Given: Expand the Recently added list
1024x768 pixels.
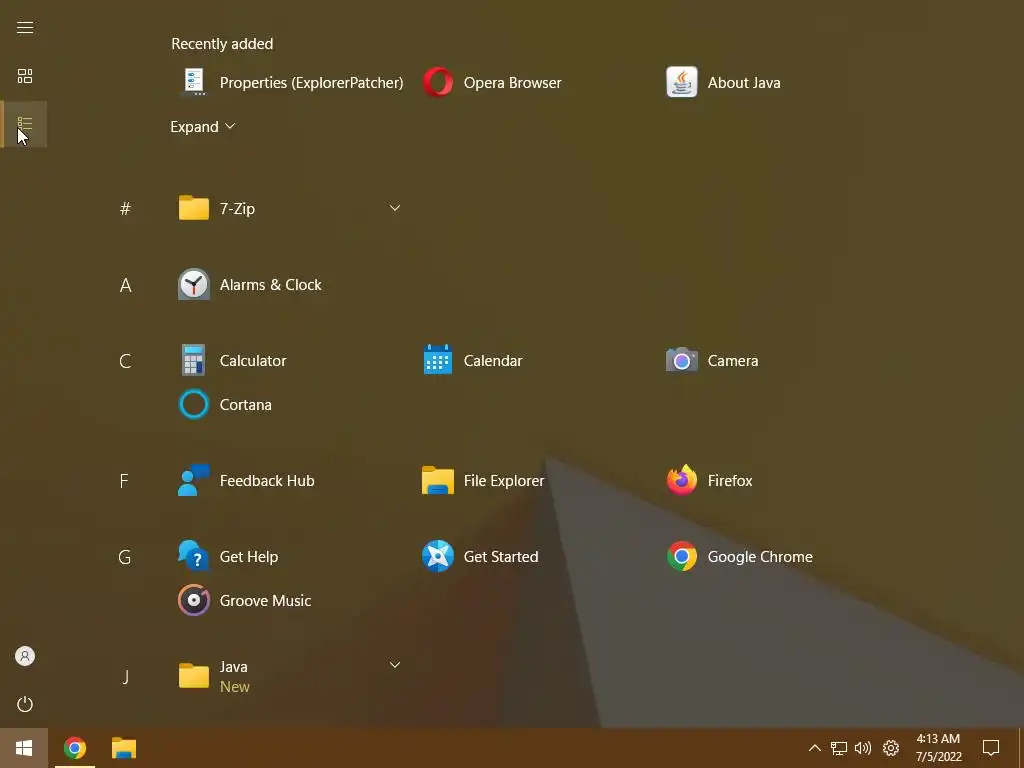Looking at the screenshot, I should [x=202, y=127].
